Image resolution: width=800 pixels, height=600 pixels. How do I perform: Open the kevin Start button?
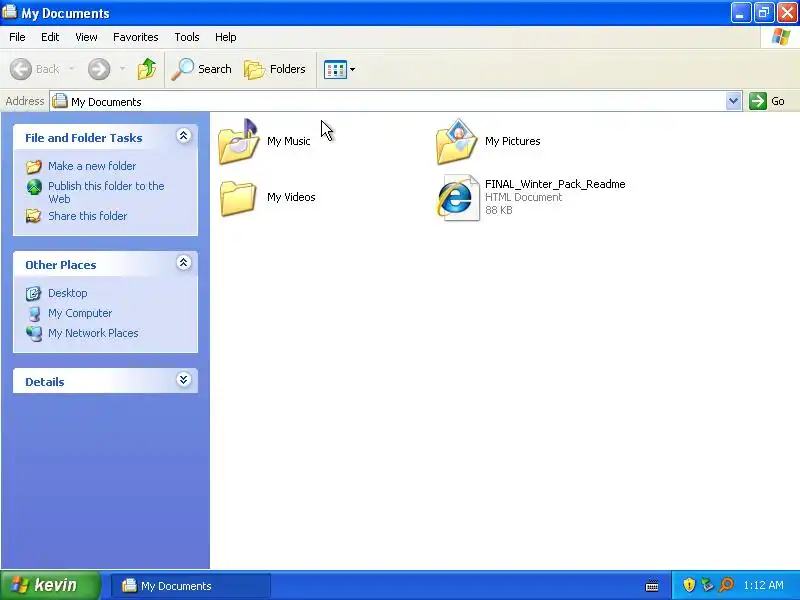point(50,585)
